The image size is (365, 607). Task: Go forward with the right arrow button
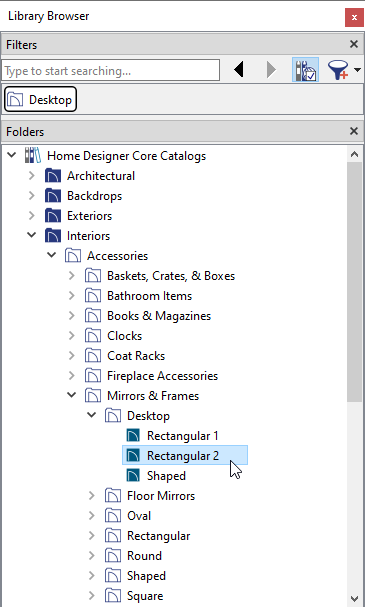click(x=271, y=70)
